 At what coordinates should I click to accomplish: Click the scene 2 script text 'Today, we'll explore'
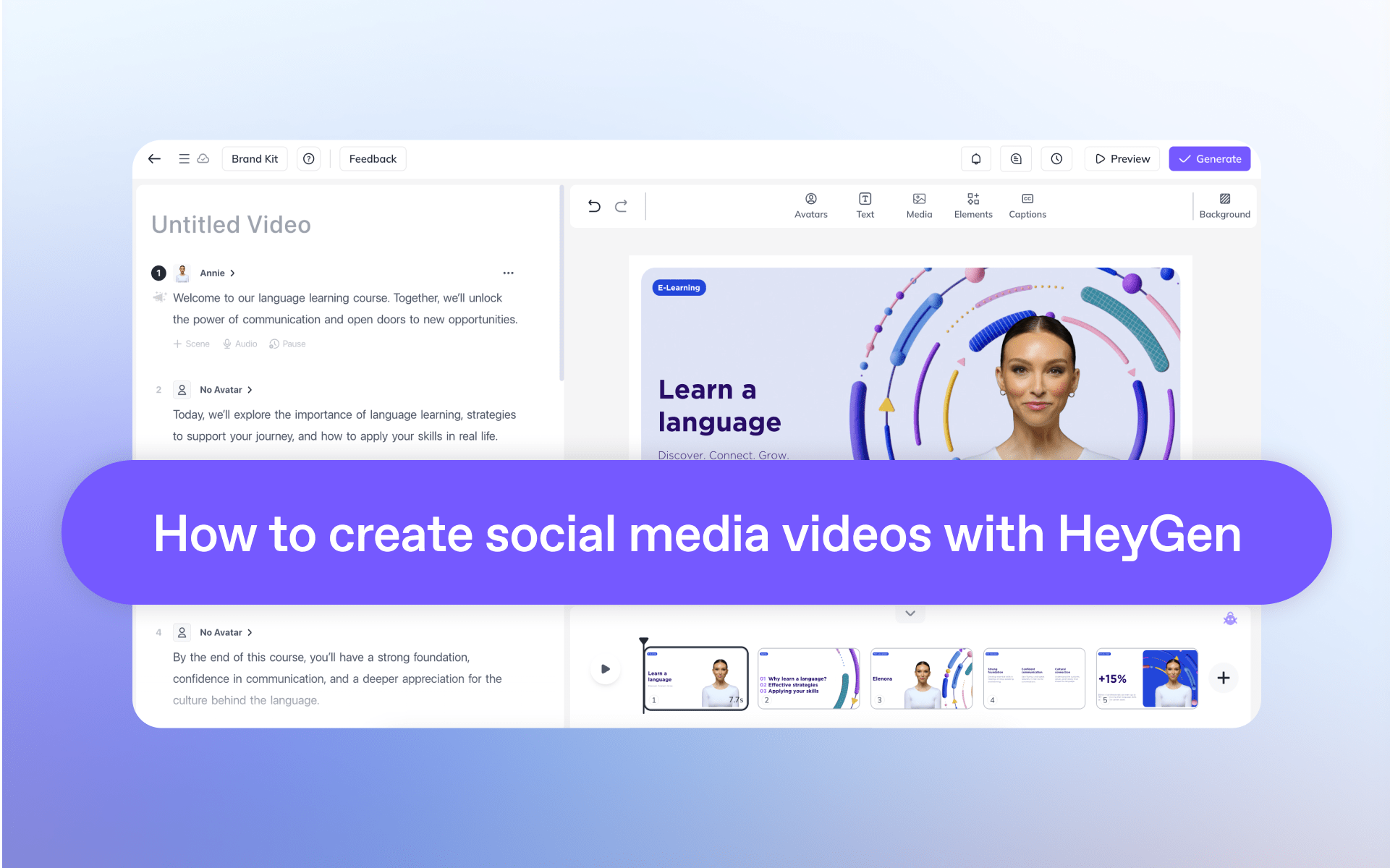point(344,425)
